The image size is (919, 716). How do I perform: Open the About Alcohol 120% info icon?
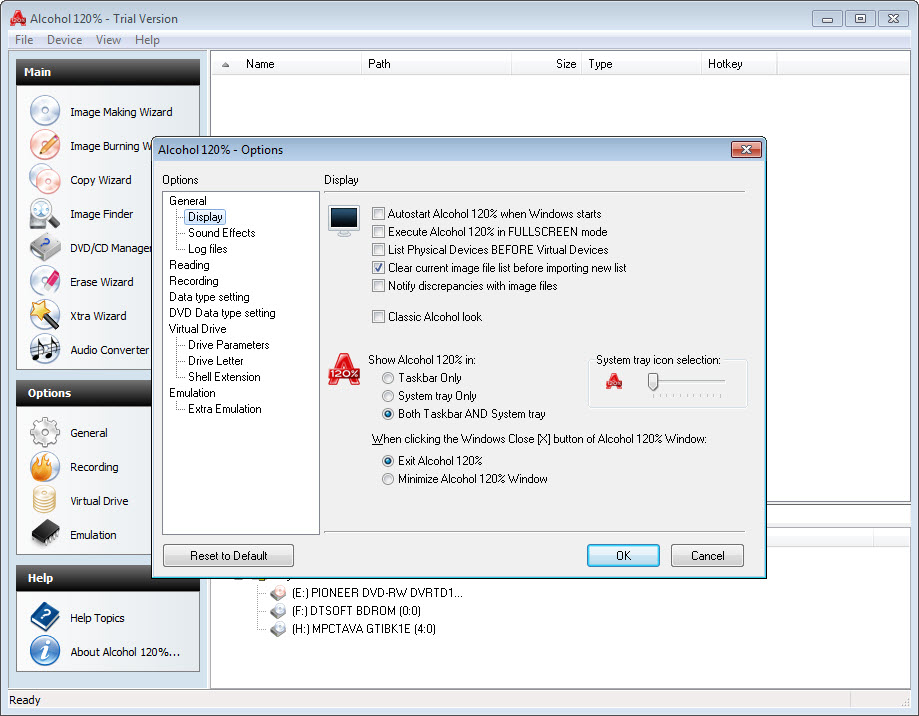pos(45,652)
